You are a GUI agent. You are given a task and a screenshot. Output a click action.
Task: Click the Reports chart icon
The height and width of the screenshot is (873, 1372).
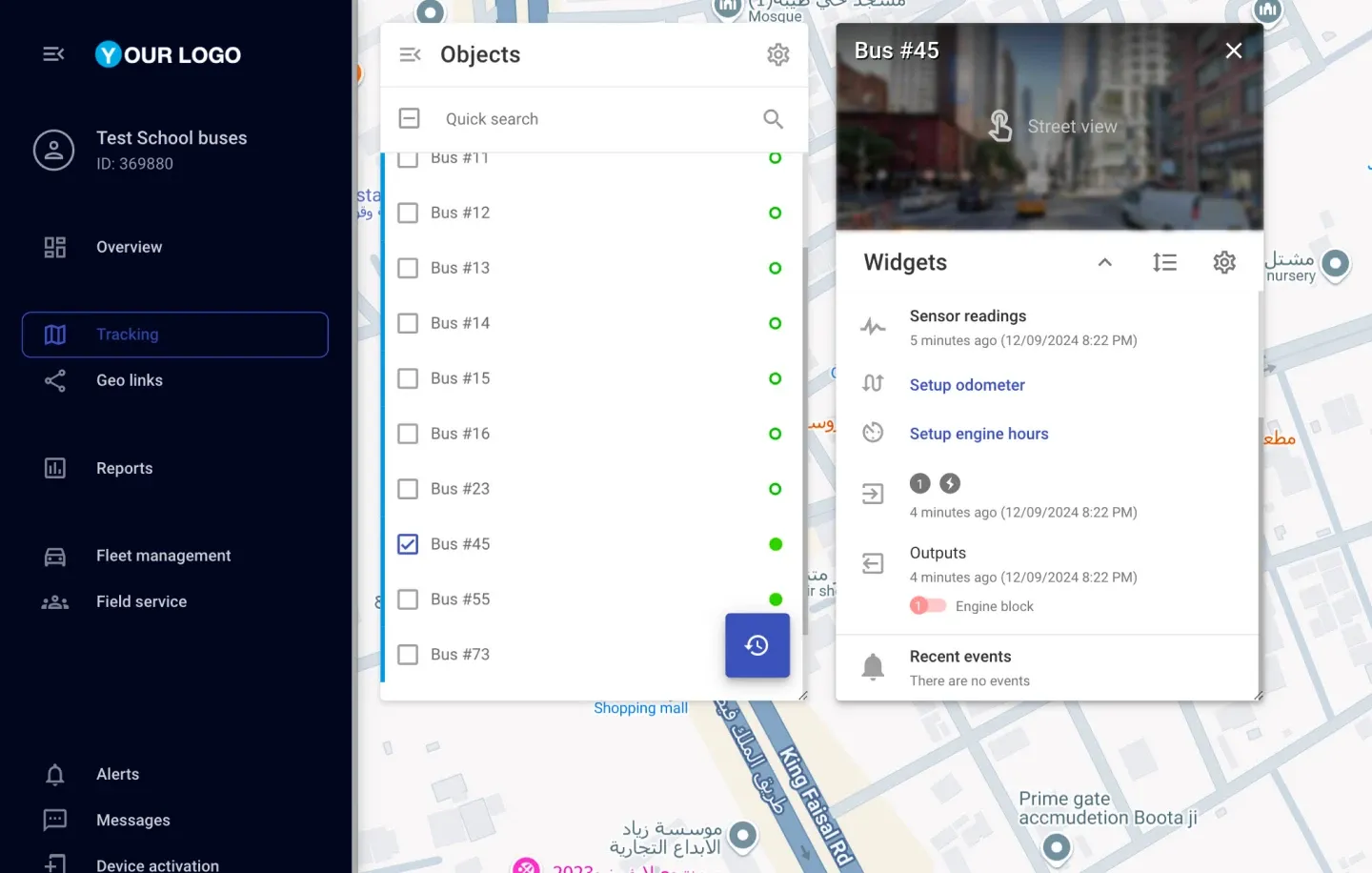click(55, 468)
